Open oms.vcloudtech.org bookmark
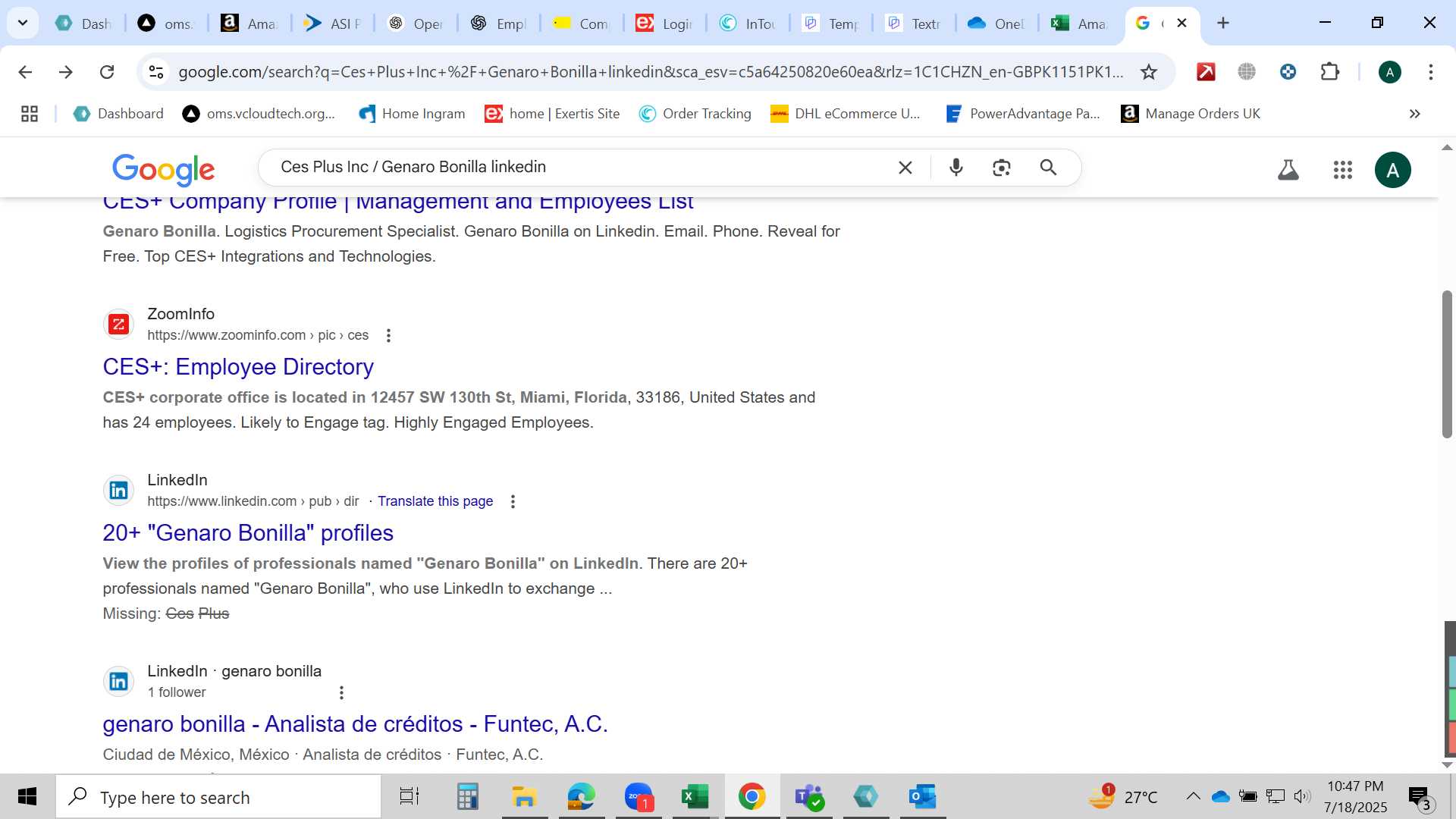 259,114
